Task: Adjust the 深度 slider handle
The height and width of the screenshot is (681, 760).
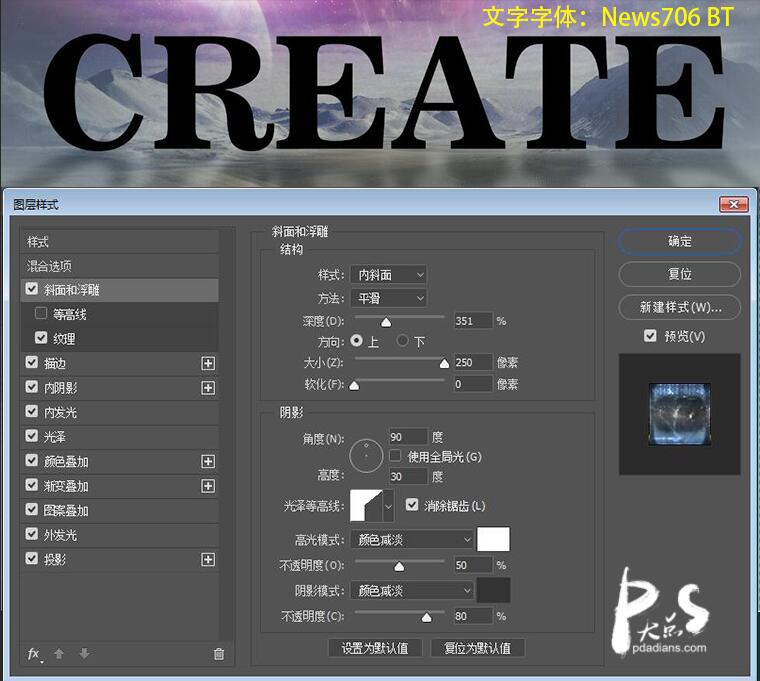Action: coord(386,322)
